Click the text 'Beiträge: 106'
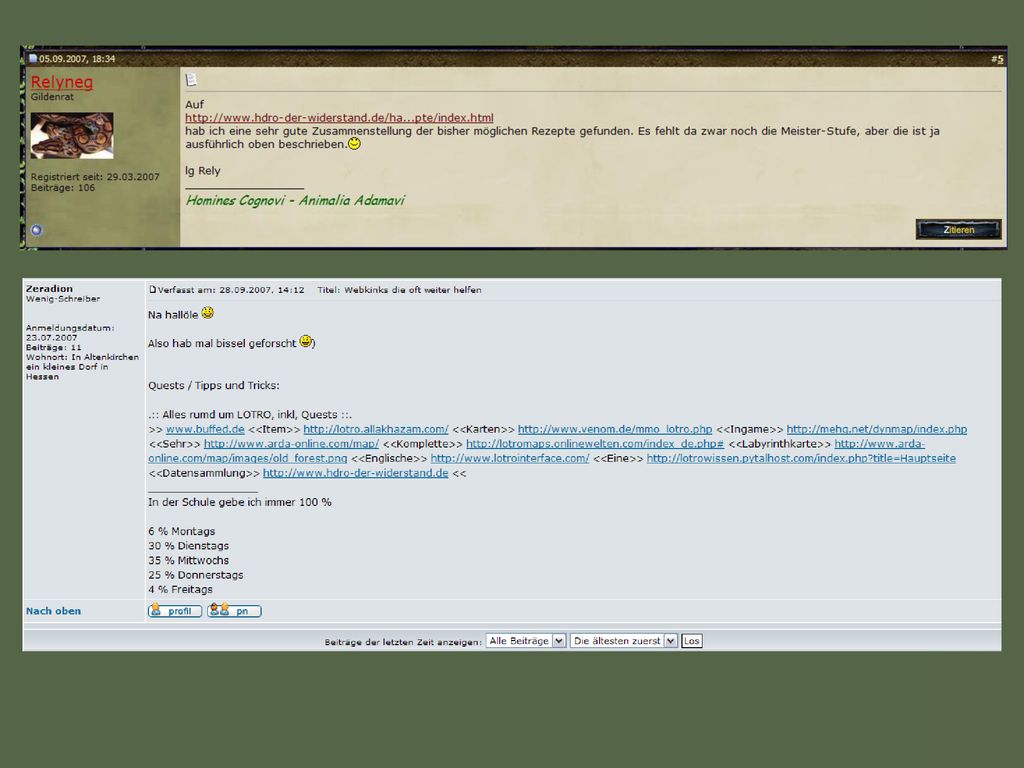 (63, 188)
